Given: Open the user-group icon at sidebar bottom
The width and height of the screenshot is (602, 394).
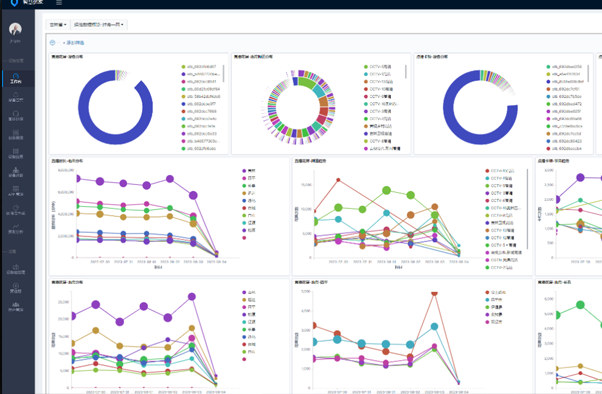Looking at the screenshot, I should click(x=16, y=305).
